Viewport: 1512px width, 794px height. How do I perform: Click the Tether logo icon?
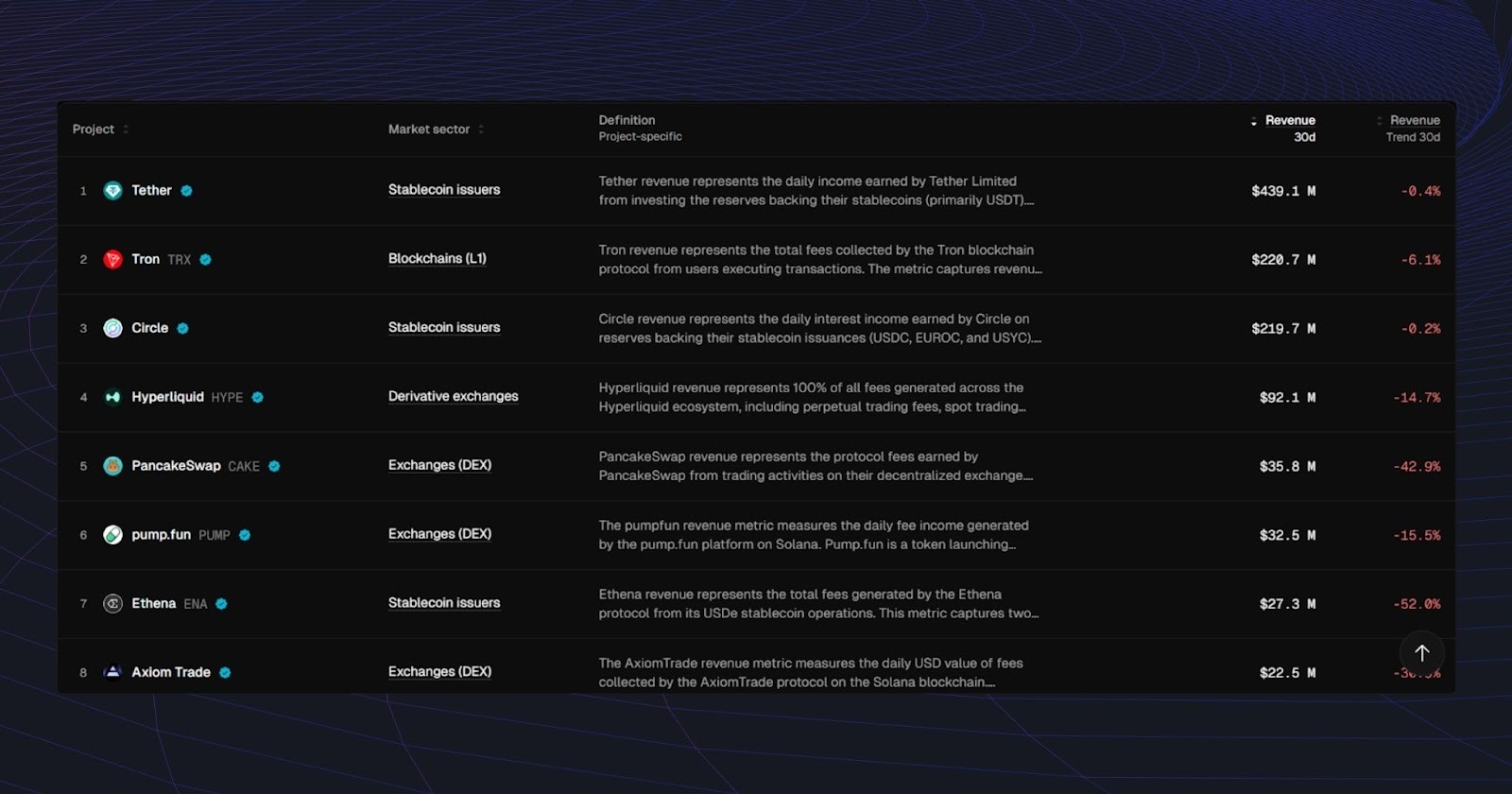pos(112,191)
